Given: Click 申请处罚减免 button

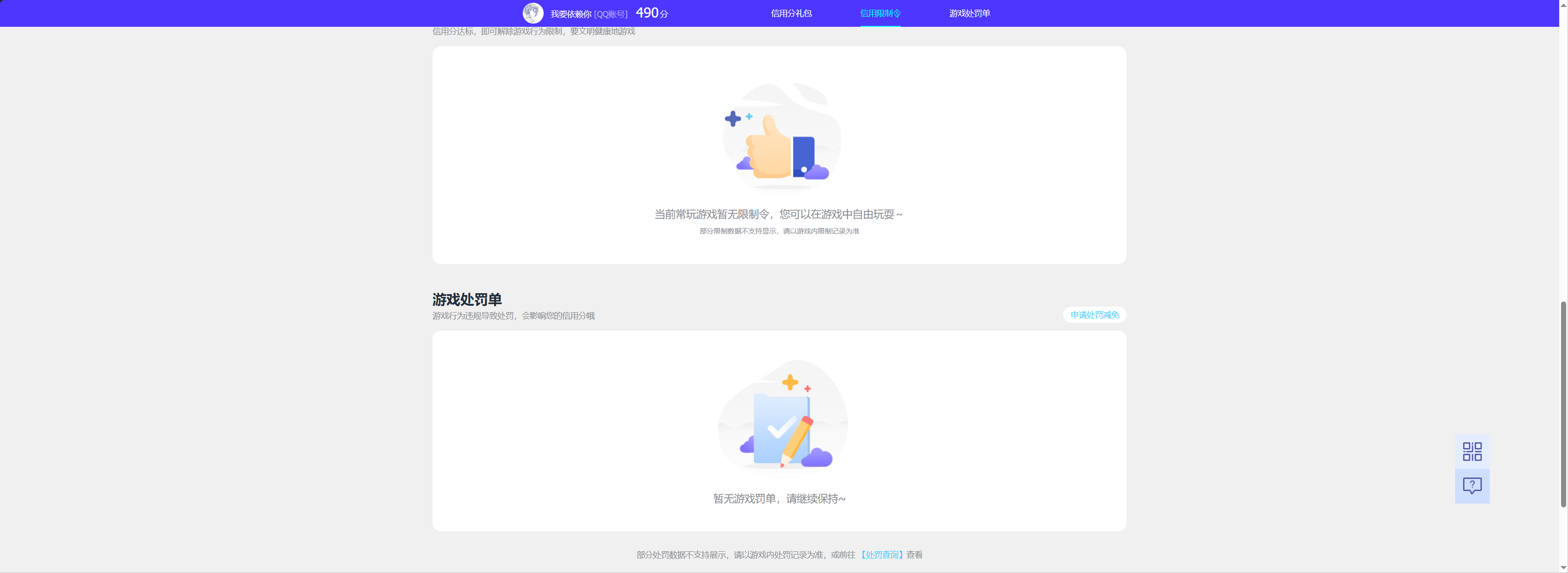Looking at the screenshot, I should point(1094,314).
